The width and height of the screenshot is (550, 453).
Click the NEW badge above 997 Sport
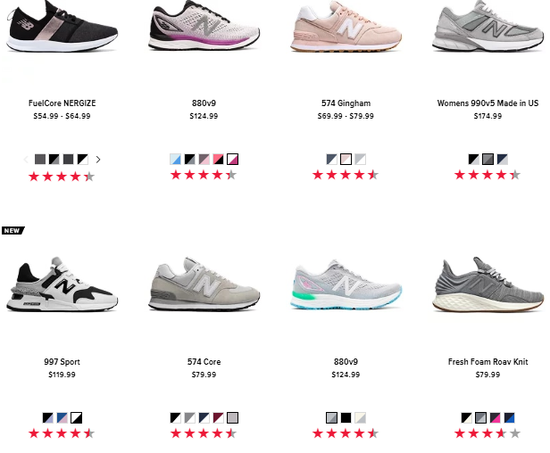(13, 231)
